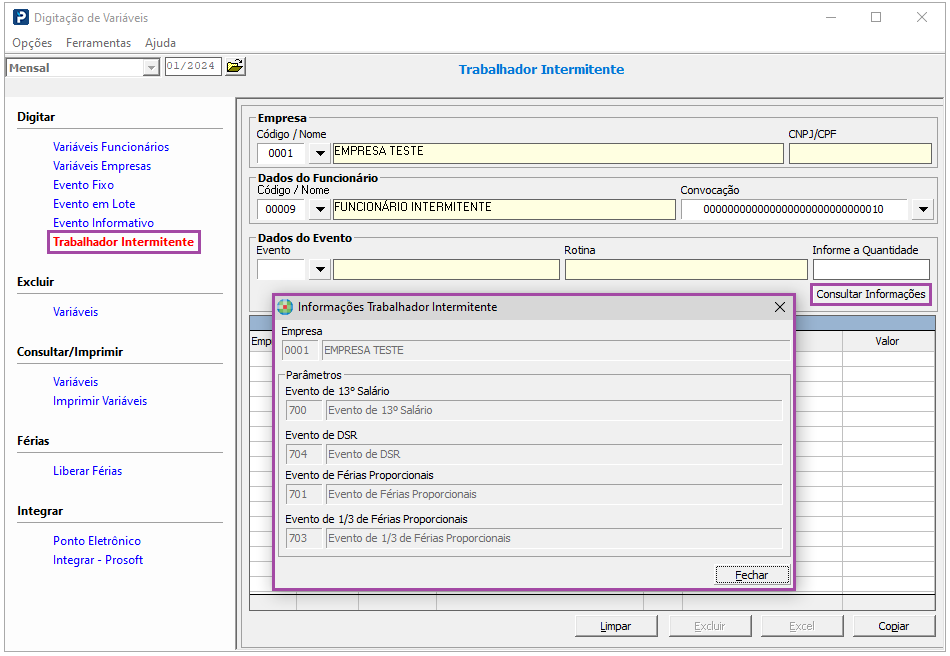Click the FUNCIONÁRIO INTERMITENTE name field
Screen dimensions: 950x656
(504, 210)
